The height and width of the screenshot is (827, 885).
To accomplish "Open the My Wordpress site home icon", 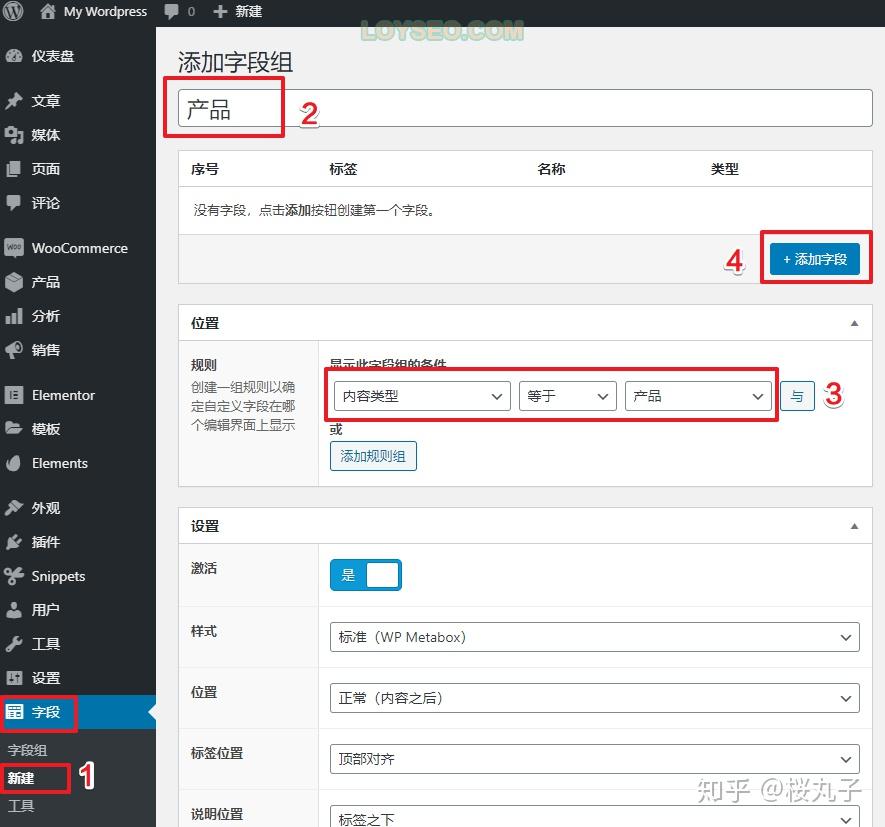I will point(48,11).
